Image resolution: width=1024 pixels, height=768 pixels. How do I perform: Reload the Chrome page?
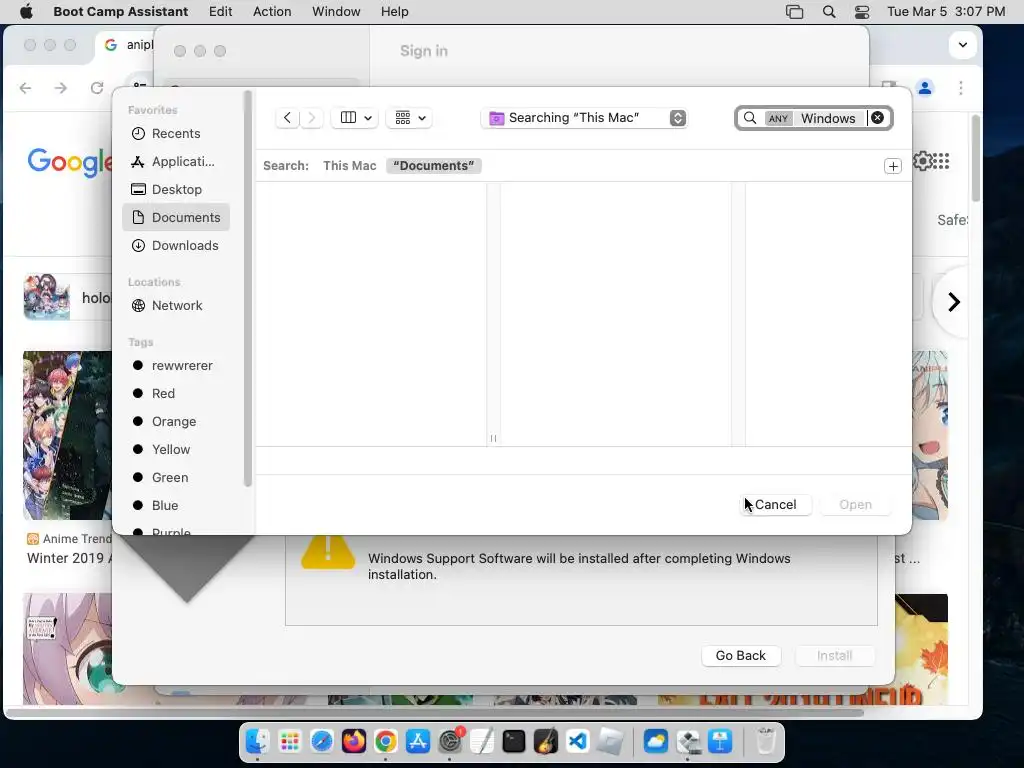97,88
